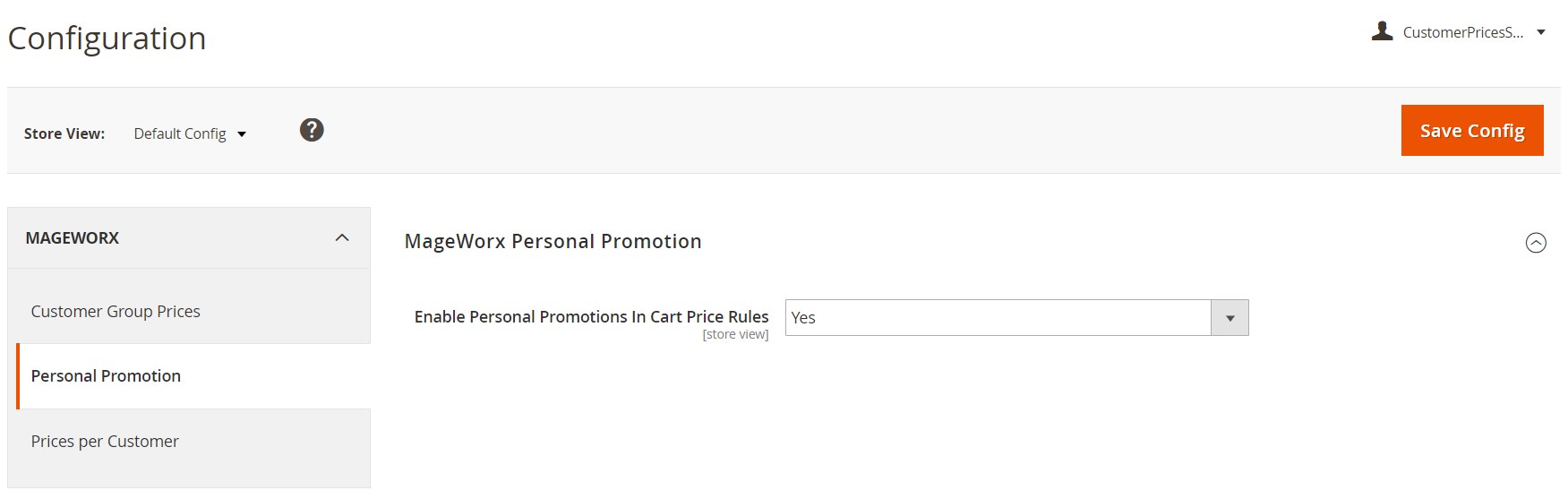Click the CustomerPricesS... account name
The height and width of the screenshot is (499, 1568).
click(1462, 32)
